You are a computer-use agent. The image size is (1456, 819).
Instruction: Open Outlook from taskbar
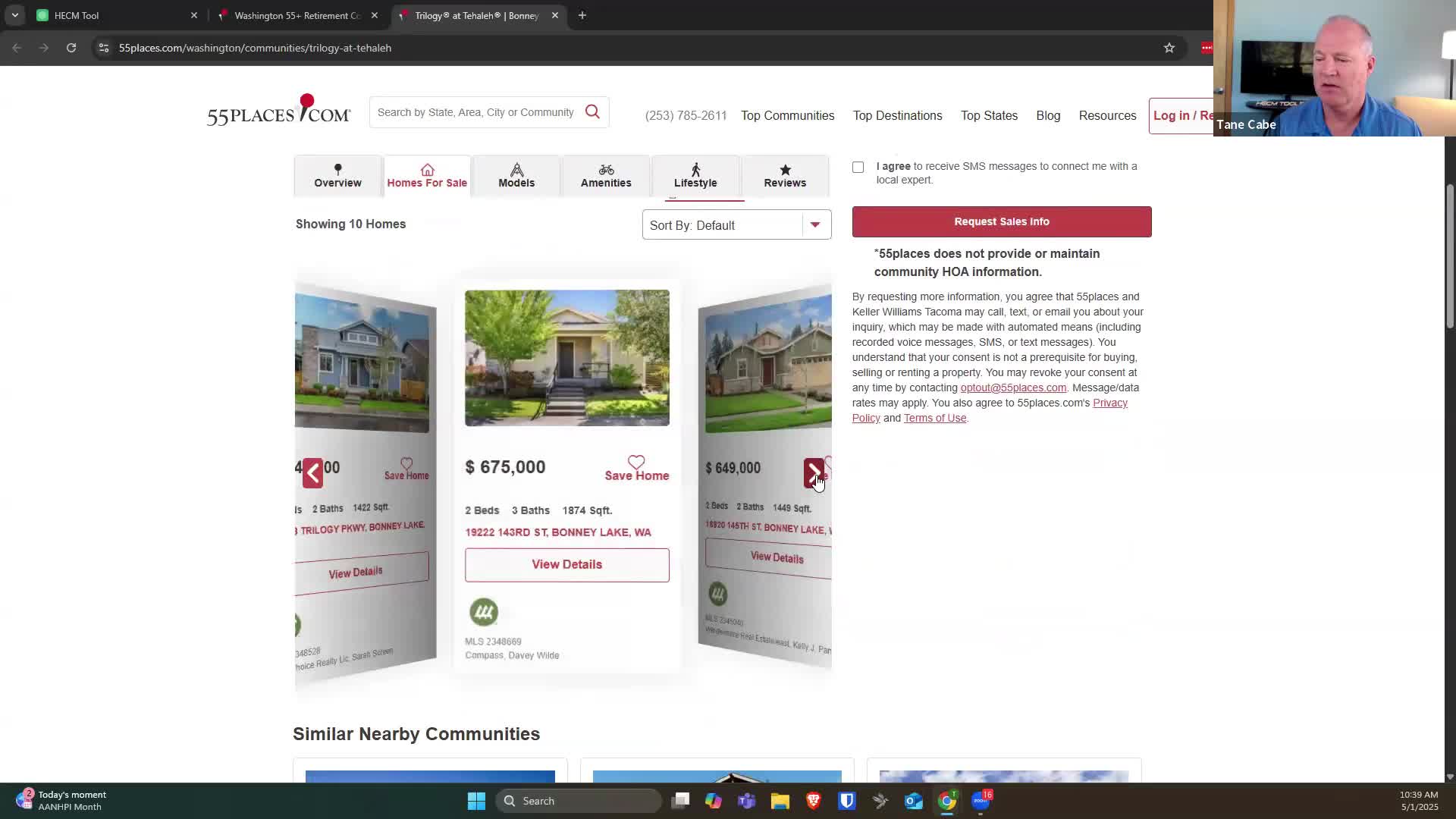point(913,801)
